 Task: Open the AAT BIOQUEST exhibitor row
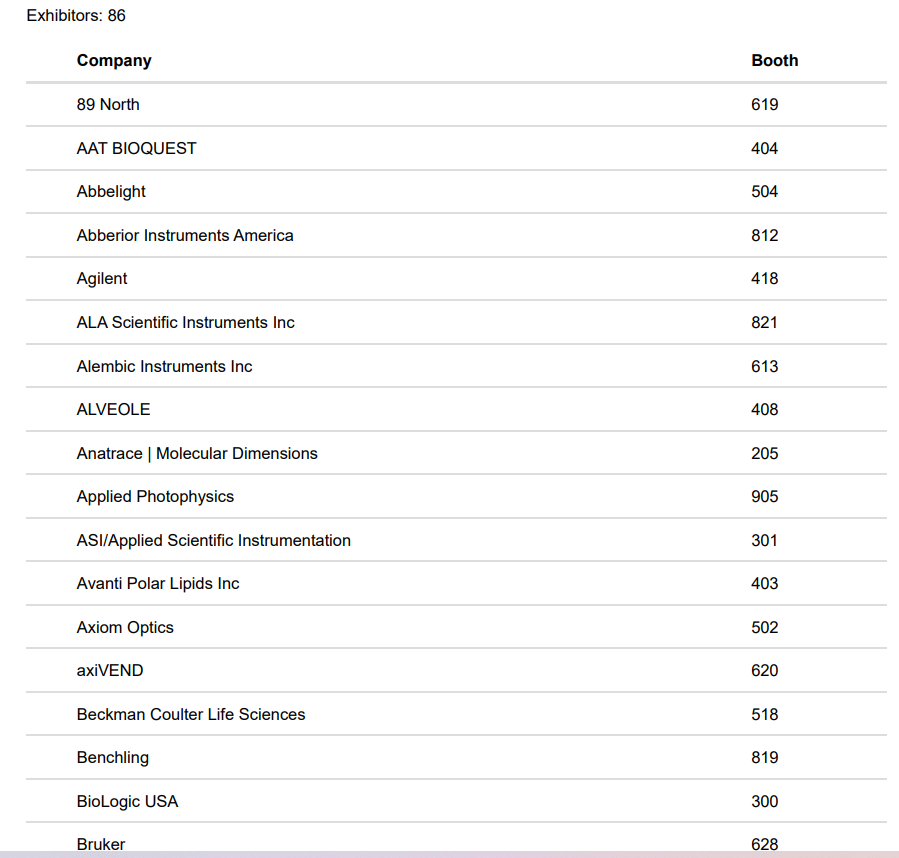[x=137, y=148]
